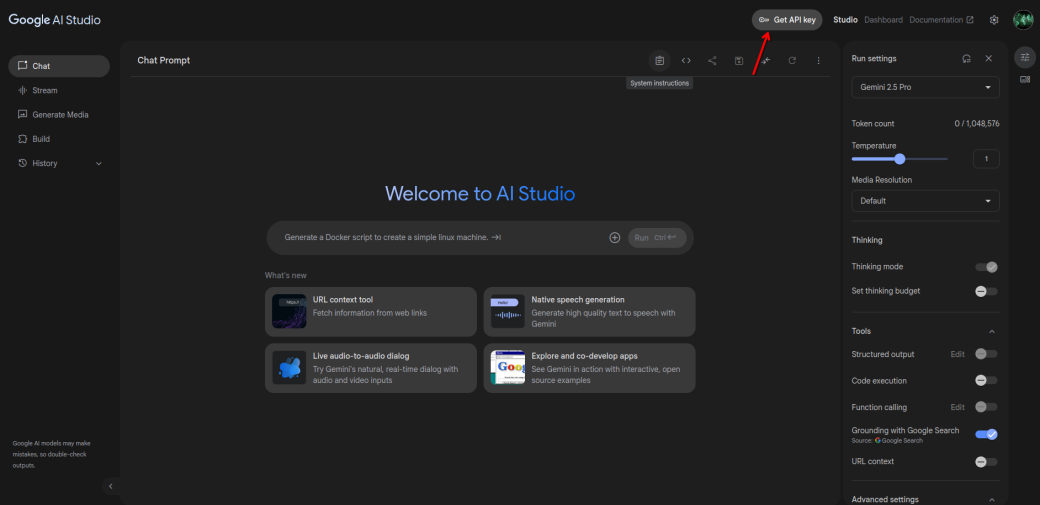Enable the URL context toggle
This screenshot has height=505, width=1040.
pos(986,462)
